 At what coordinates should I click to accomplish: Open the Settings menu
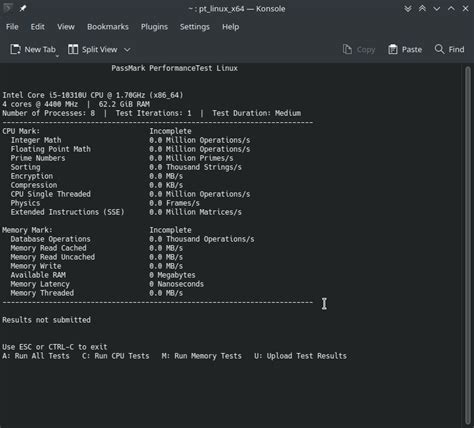pyautogui.click(x=195, y=27)
